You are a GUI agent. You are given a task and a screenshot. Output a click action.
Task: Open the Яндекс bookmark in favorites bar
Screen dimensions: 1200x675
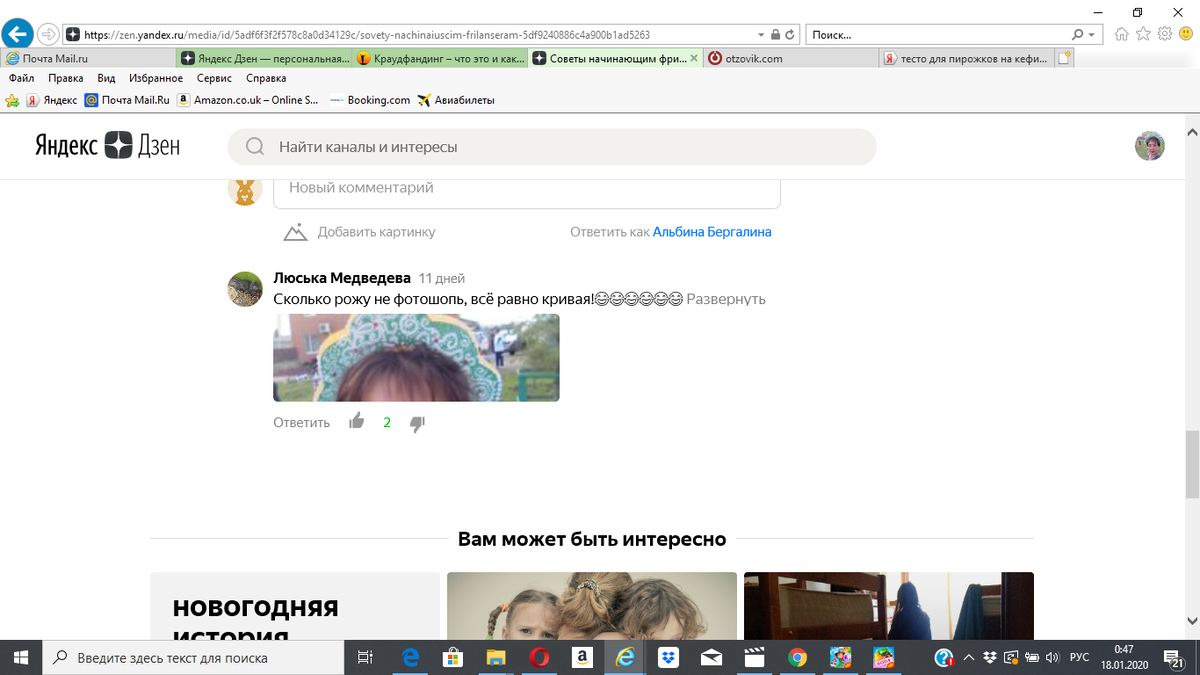(52, 100)
